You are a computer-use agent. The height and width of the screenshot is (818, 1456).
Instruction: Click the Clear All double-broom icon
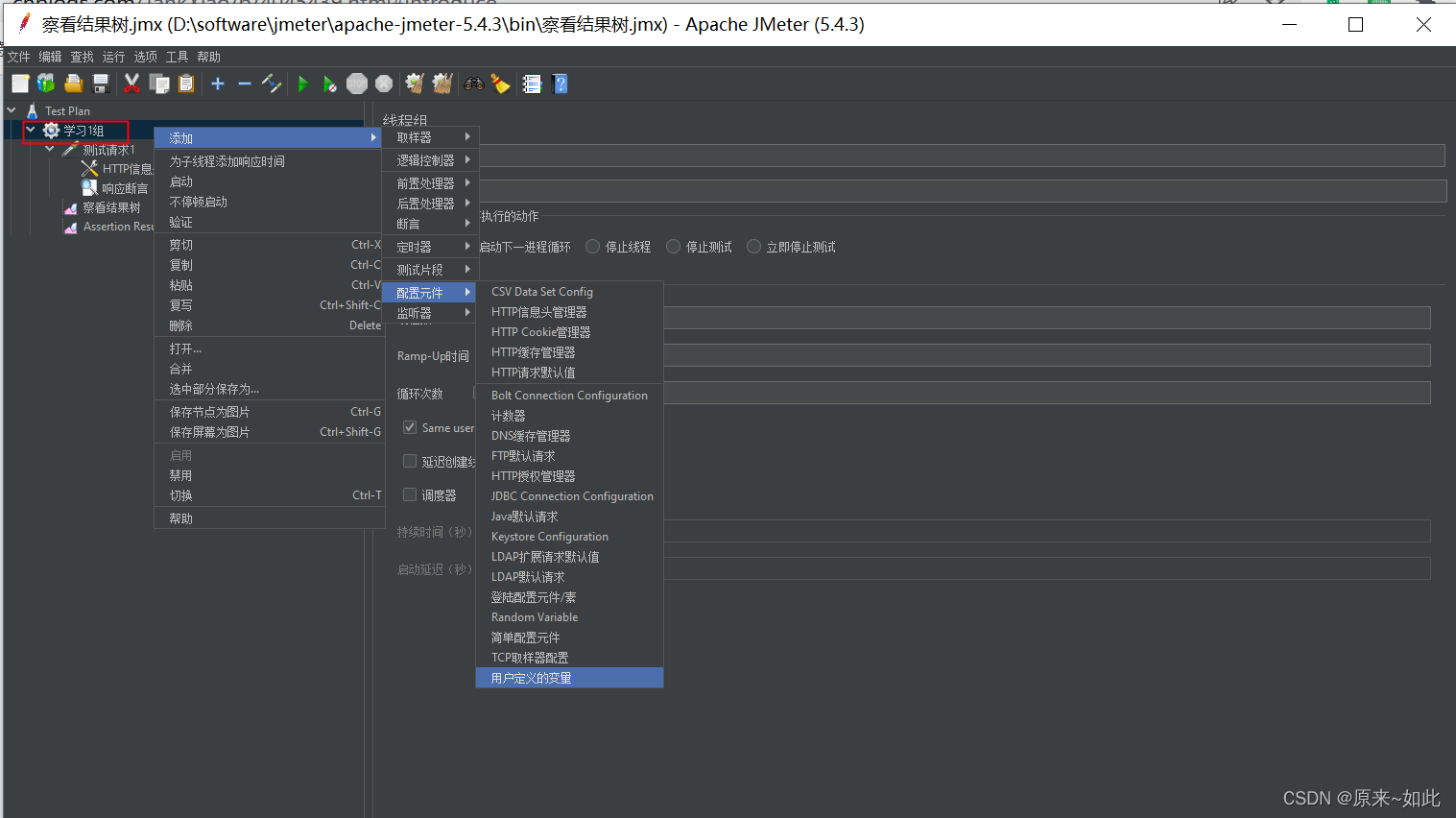point(442,84)
